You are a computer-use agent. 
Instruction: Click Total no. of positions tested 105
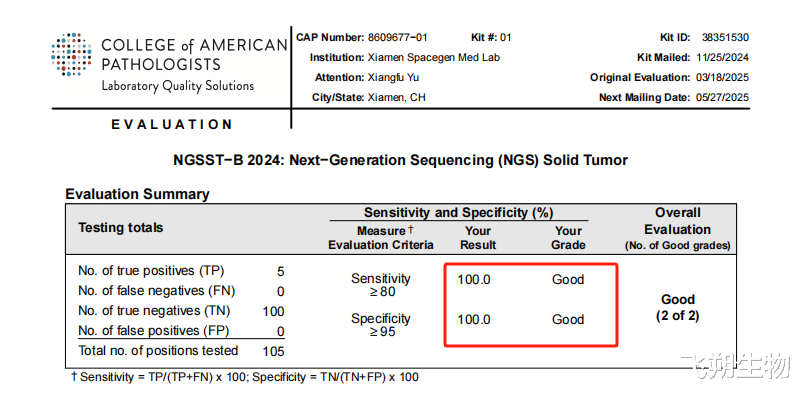pyautogui.click(x=273, y=352)
